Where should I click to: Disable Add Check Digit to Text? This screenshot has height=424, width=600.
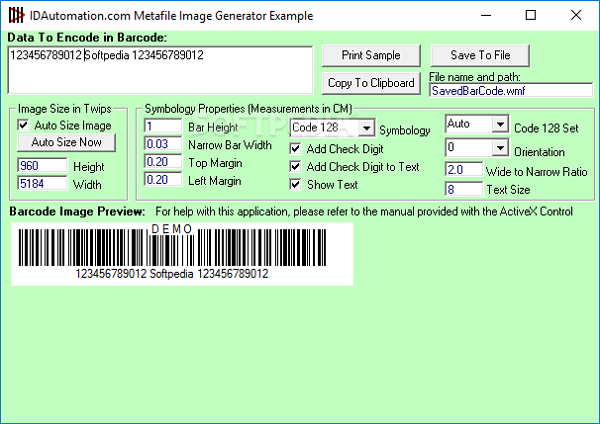pyautogui.click(x=296, y=166)
